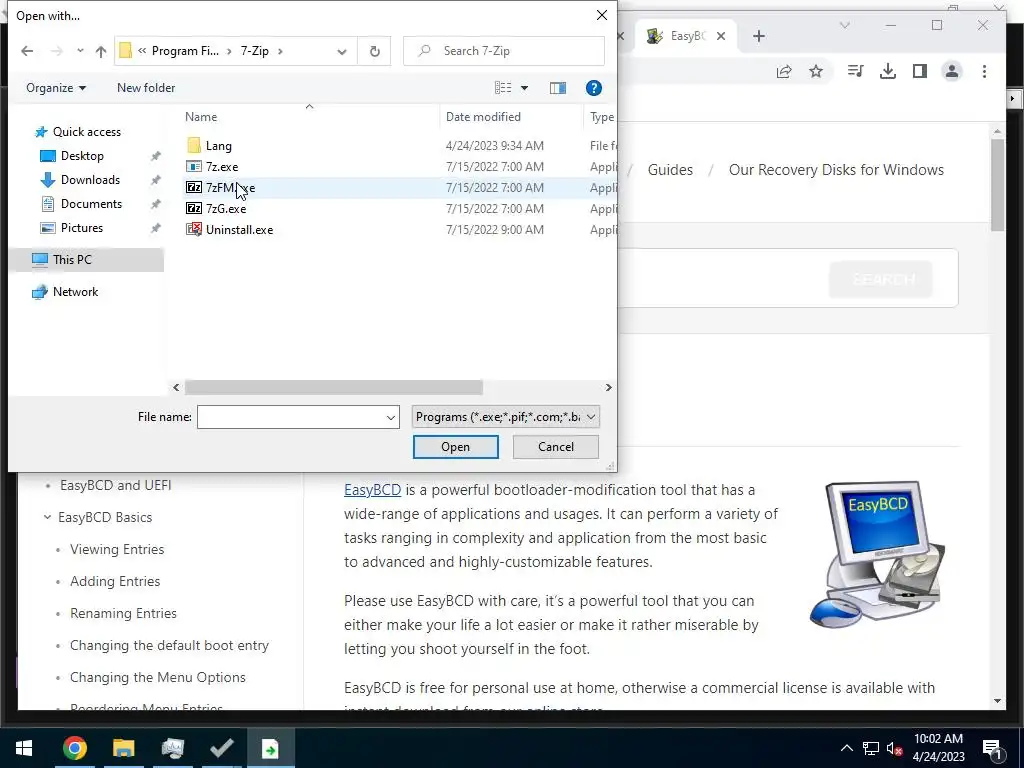Click the EasyBCD hyperlink in the article
Viewport: 1024px width, 768px height.
pyautogui.click(x=372, y=490)
